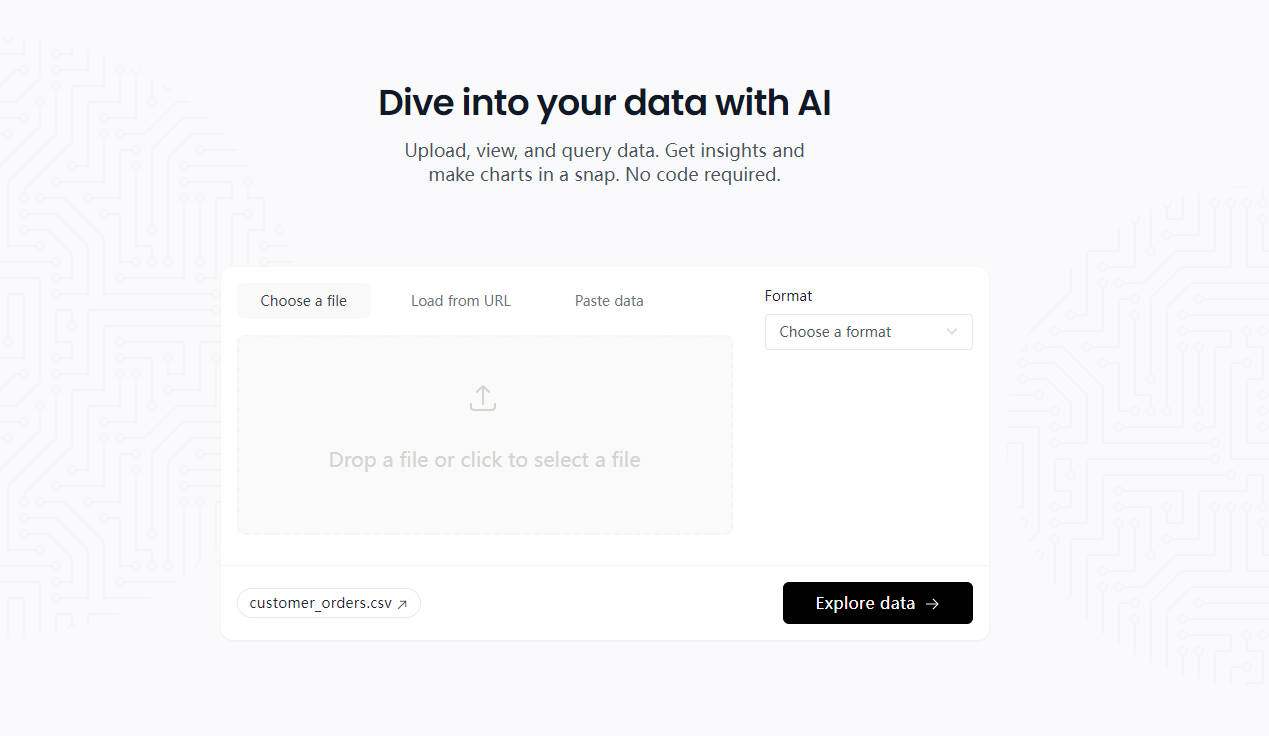1269x747 pixels.
Task: Switch to the 'Choose a file' tab
Action: tap(303, 301)
